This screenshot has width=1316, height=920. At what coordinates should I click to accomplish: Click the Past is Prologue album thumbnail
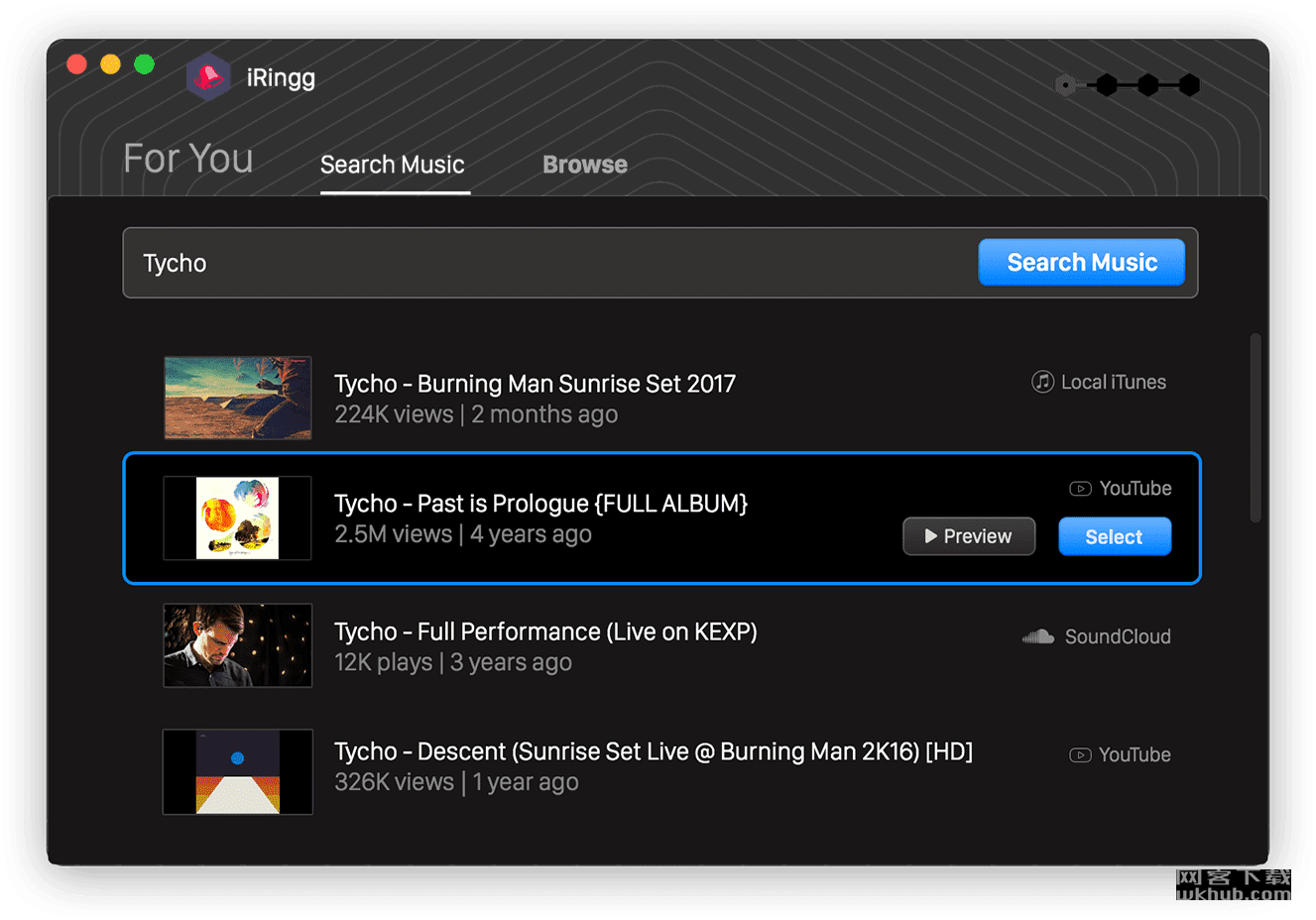[x=238, y=517]
